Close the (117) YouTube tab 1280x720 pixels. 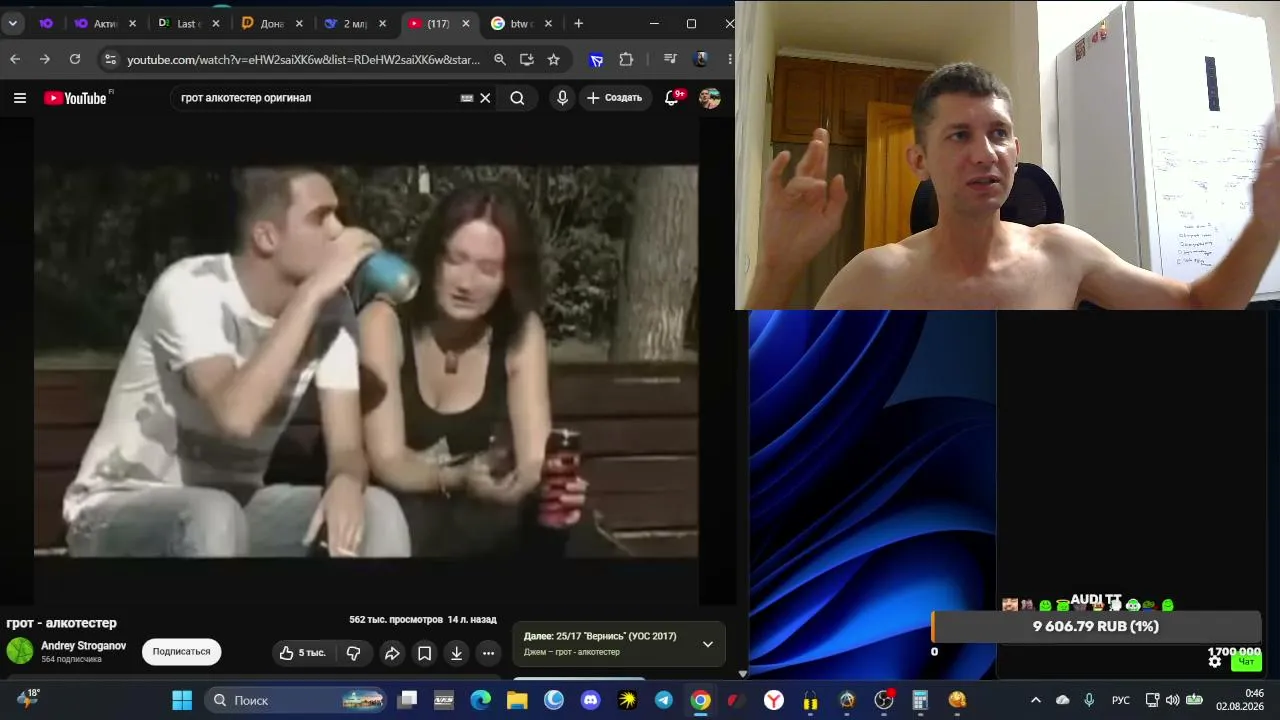click(x=464, y=24)
